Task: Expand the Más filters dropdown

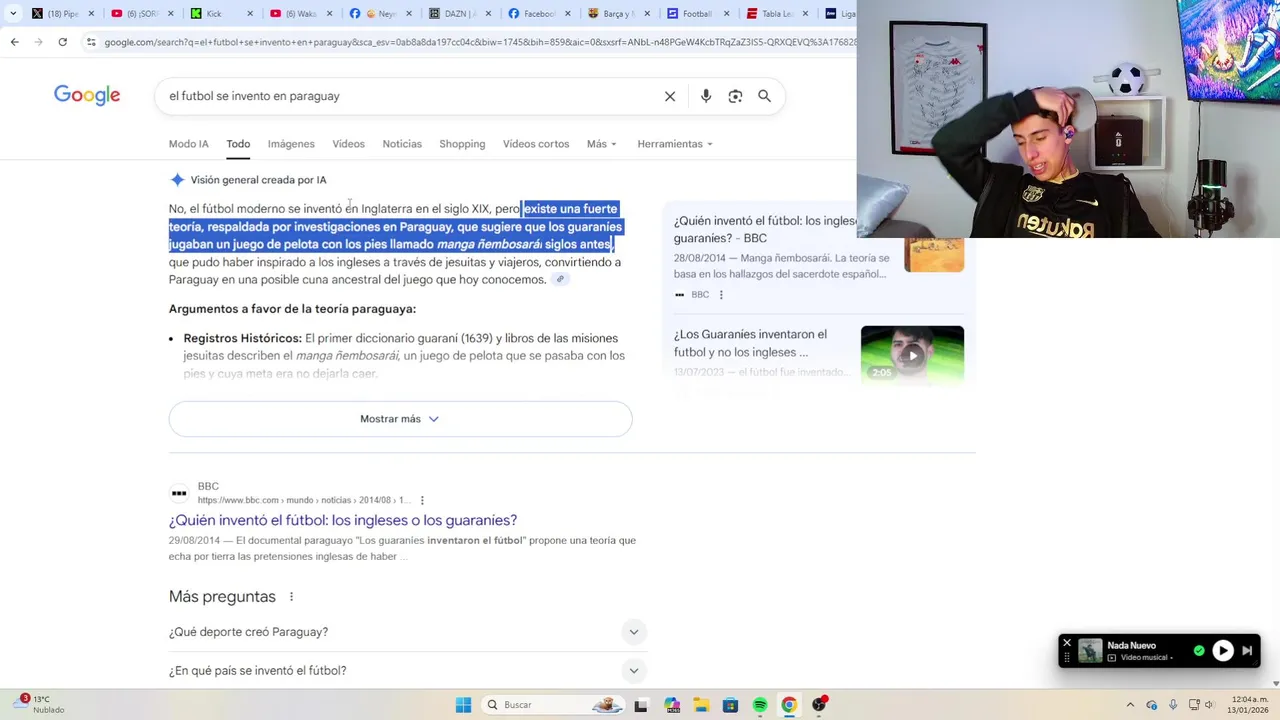Action: pyautogui.click(x=602, y=144)
